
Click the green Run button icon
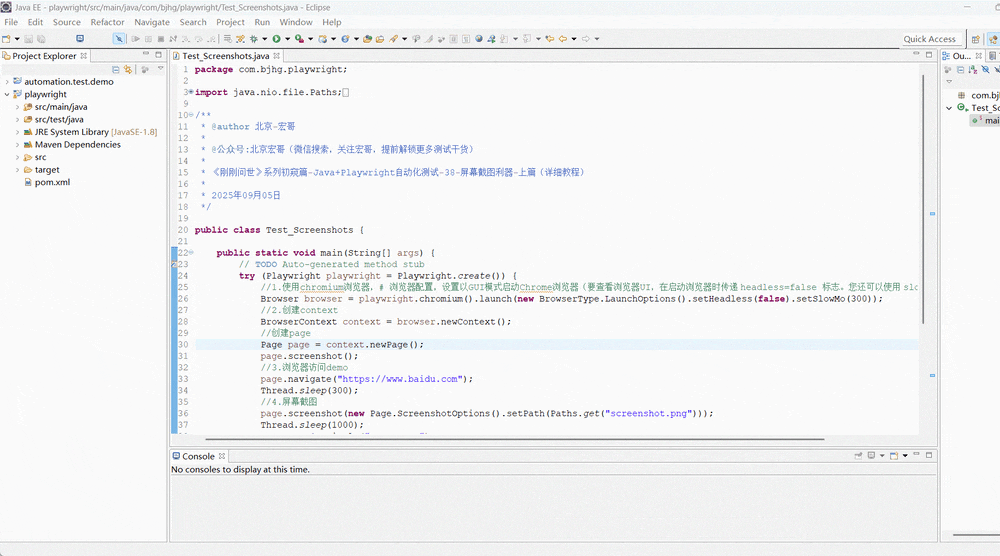point(276,39)
